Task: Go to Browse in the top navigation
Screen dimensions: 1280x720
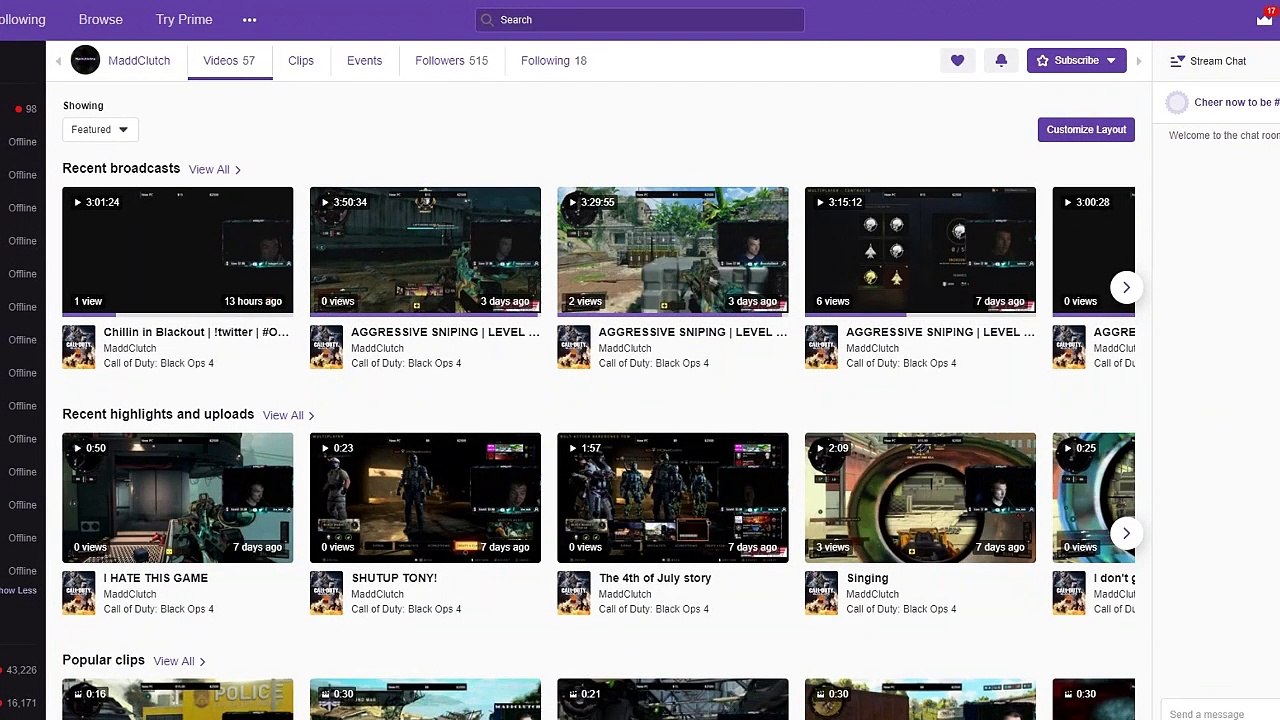Action: click(101, 20)
